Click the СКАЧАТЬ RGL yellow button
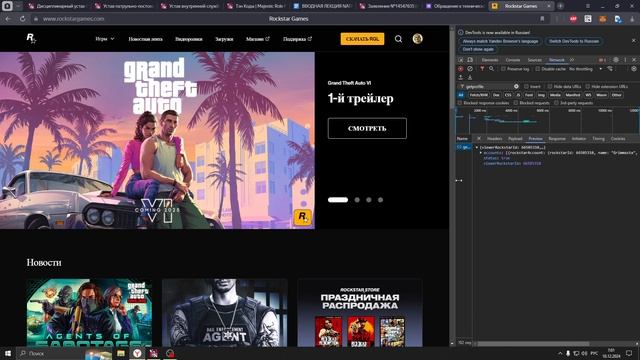 pyautogui.click(x=362, y=39)
